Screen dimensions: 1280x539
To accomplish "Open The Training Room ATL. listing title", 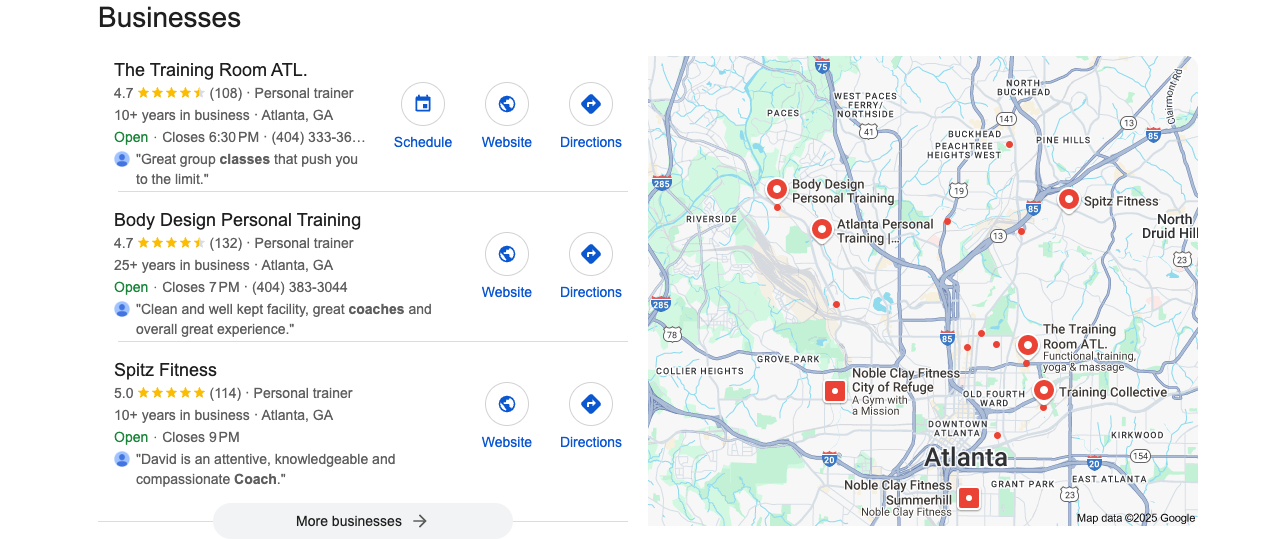I will pos(210,70).
